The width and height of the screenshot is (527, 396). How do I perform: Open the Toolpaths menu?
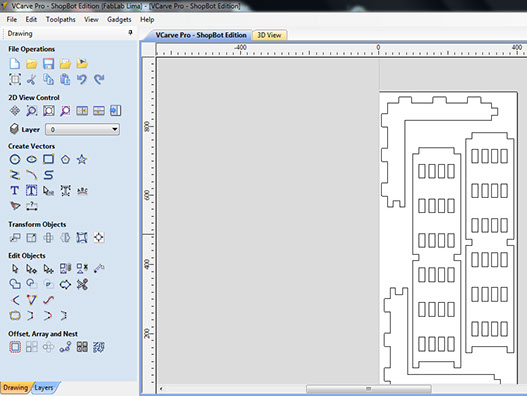tap(60, 19)
